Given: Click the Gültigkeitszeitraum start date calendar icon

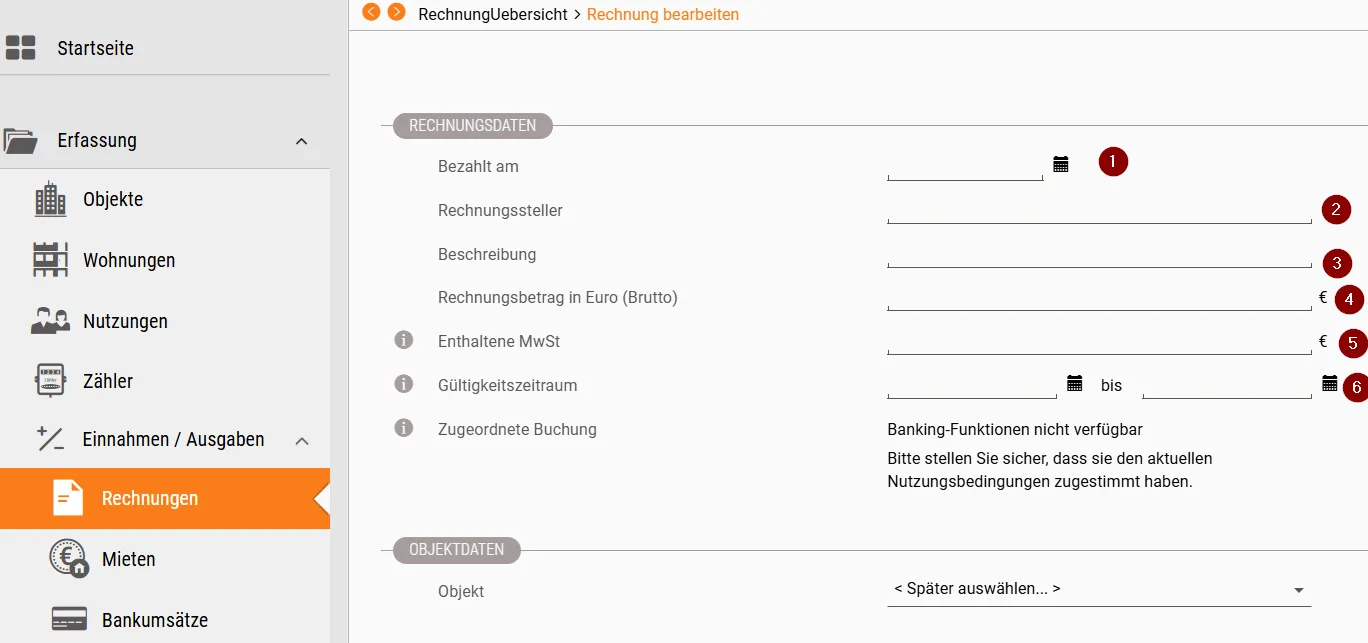Looking at the screenshot, I should pyautogui.click(x=1075, y=383).
